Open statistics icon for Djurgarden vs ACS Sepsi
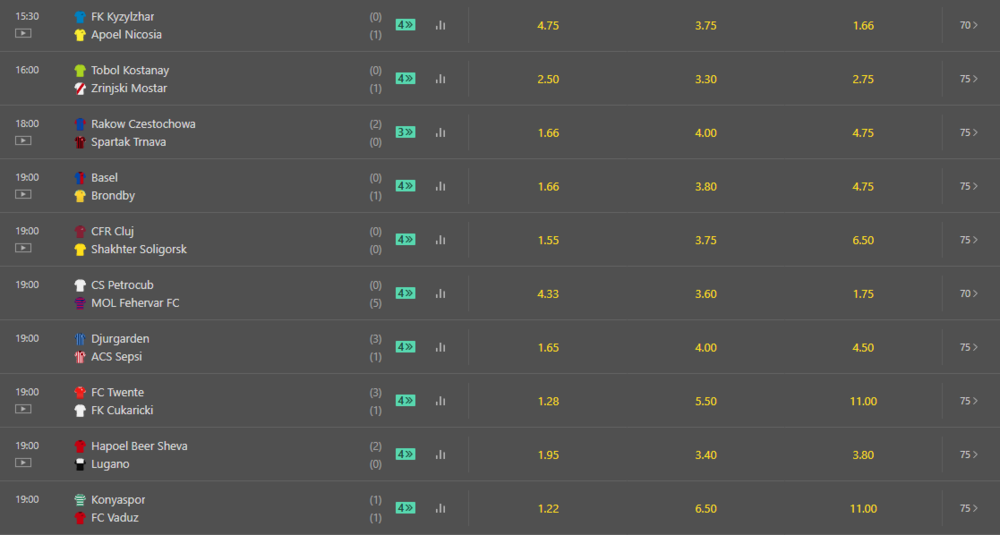This screenshot has width=1000, height=535. click(x=440, y=347)
